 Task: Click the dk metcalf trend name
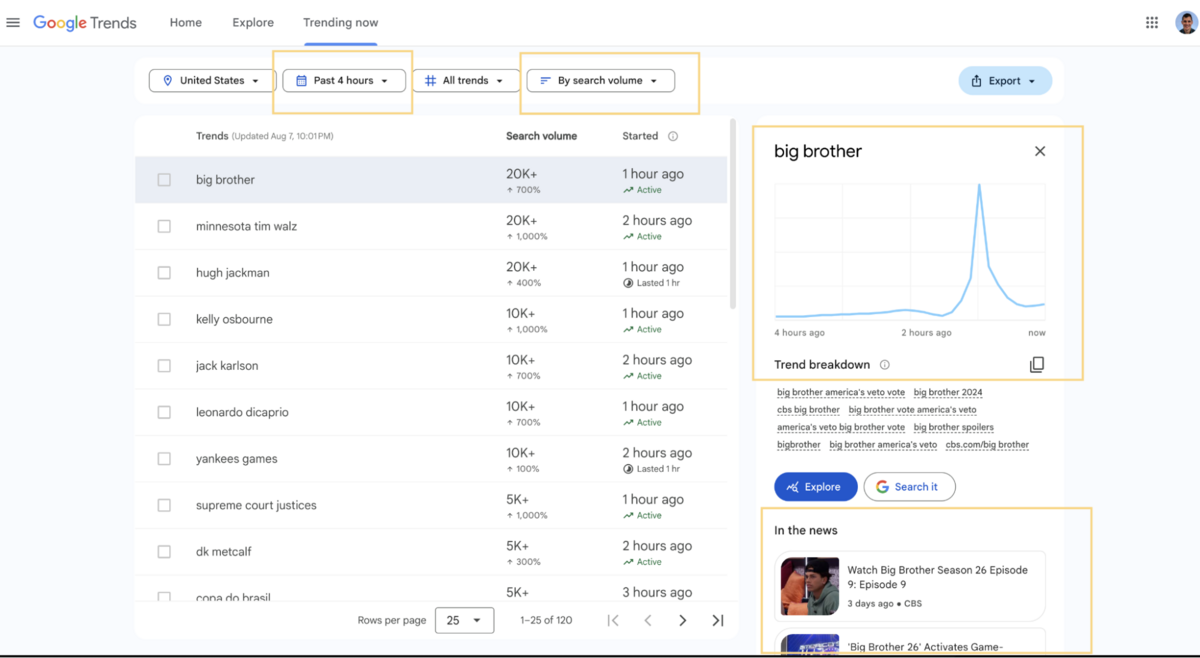[226, 552]
